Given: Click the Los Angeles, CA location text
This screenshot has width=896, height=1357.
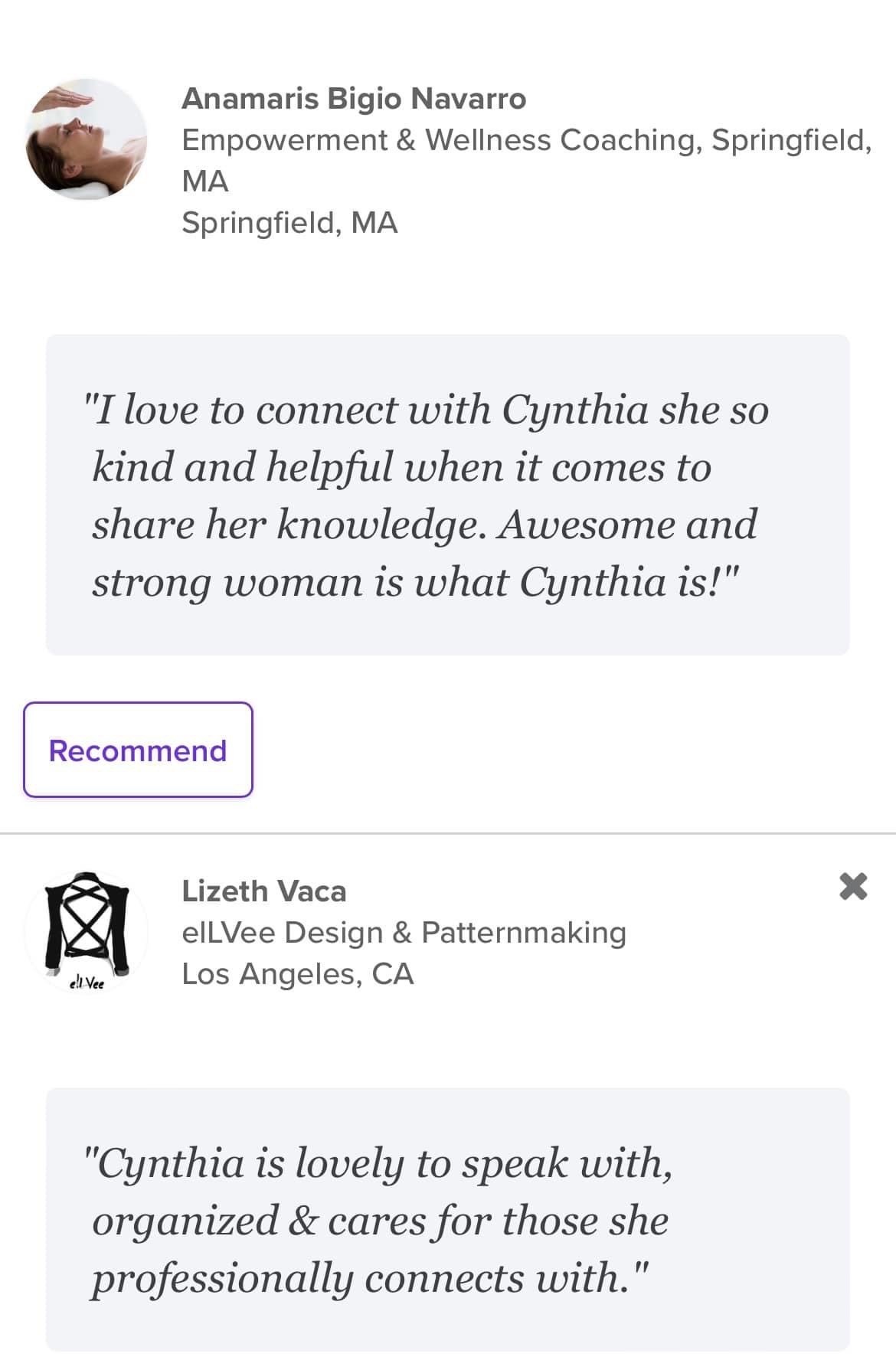Looking at the screenshot, I should (x=297, y=974).
